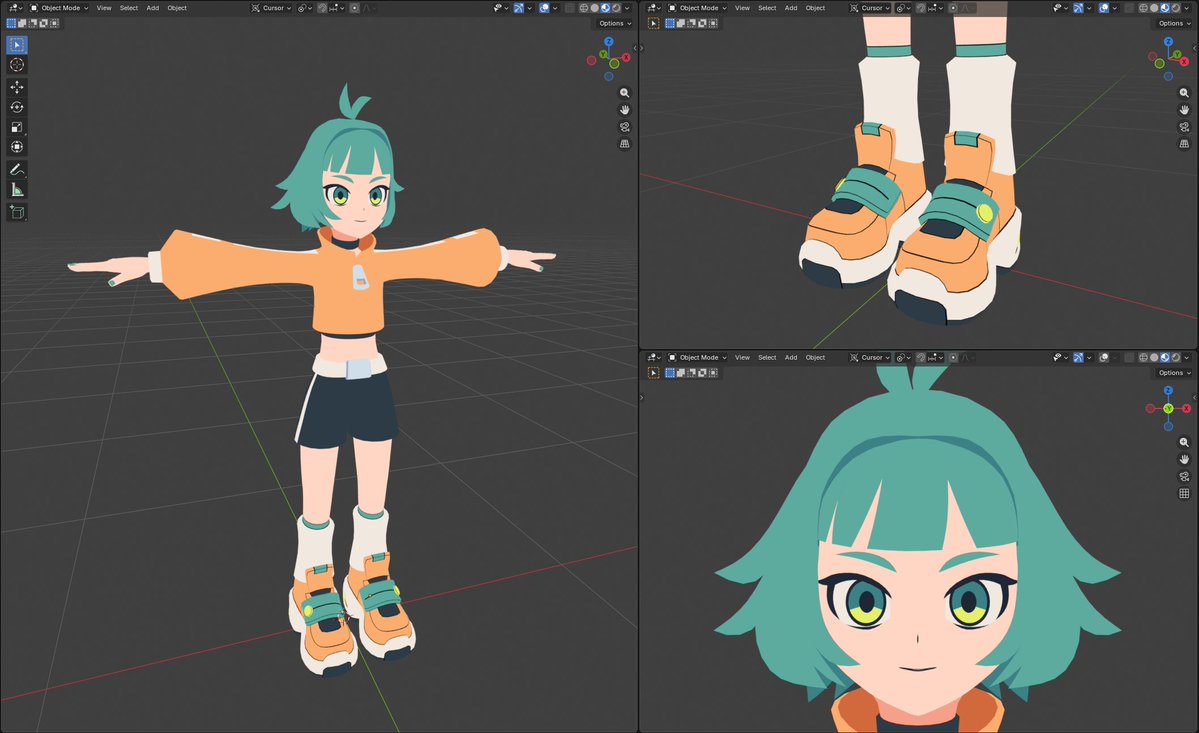Click pan hand icon in left viewport
1199x733 pixels.
click(625, 109)
